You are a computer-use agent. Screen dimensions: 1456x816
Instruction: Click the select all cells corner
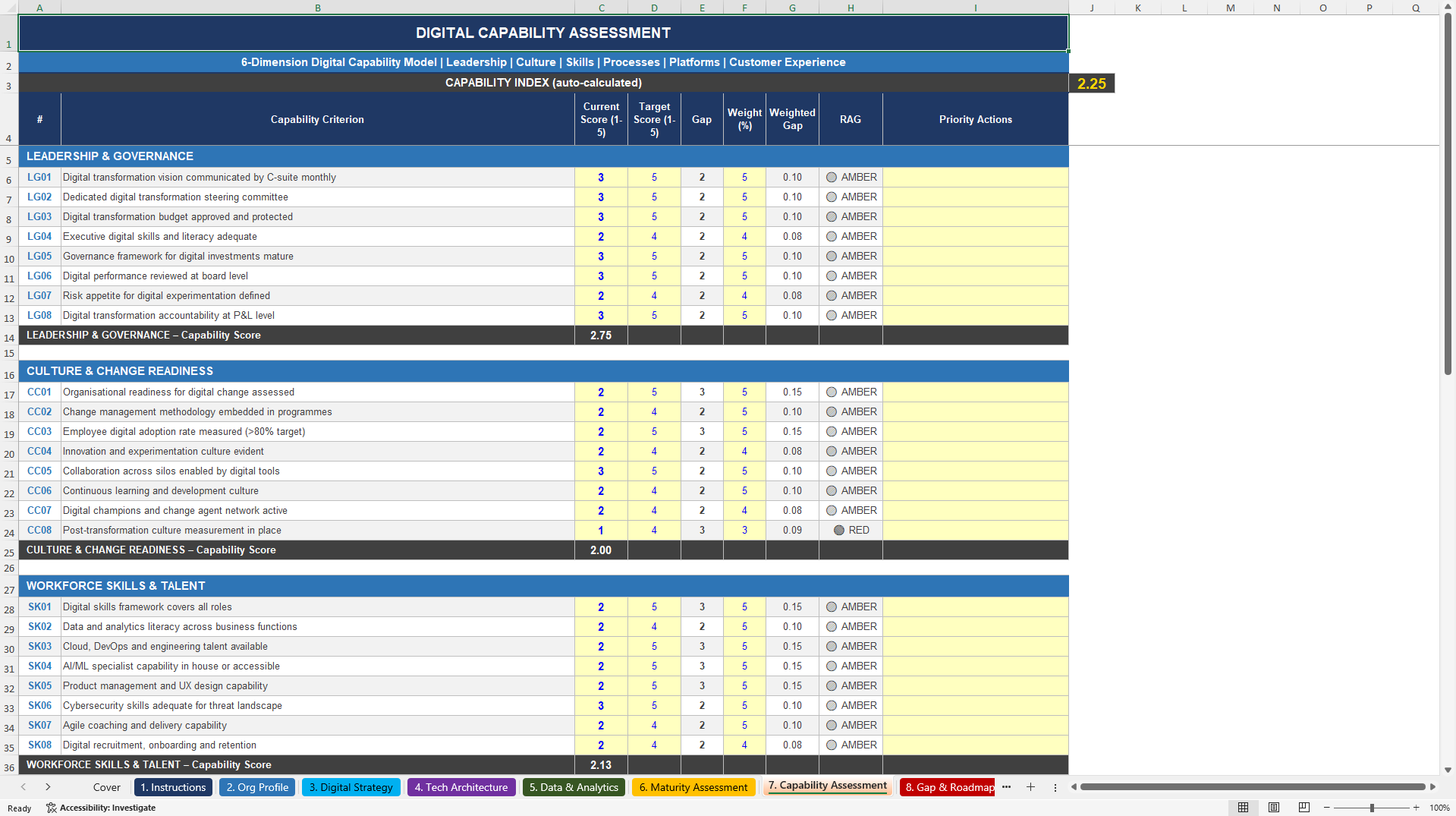click(x=9, y=8)
